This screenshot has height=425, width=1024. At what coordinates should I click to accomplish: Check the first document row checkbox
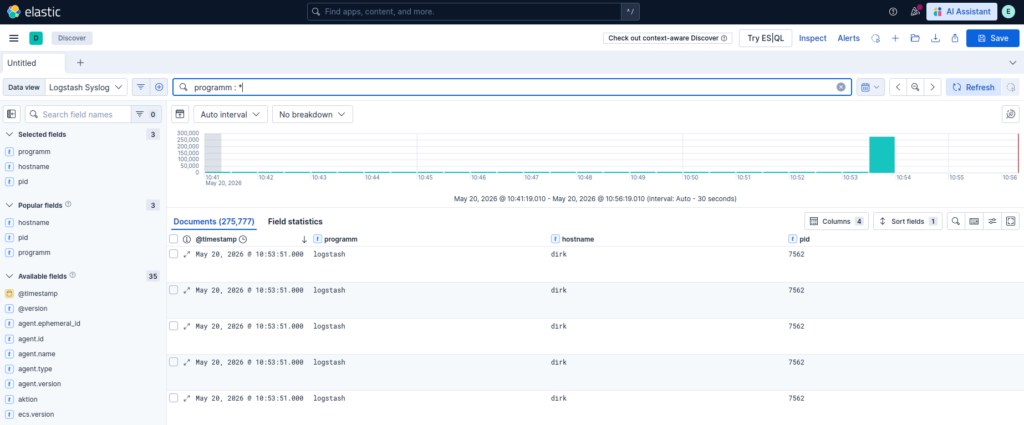[x=173, y=254]
